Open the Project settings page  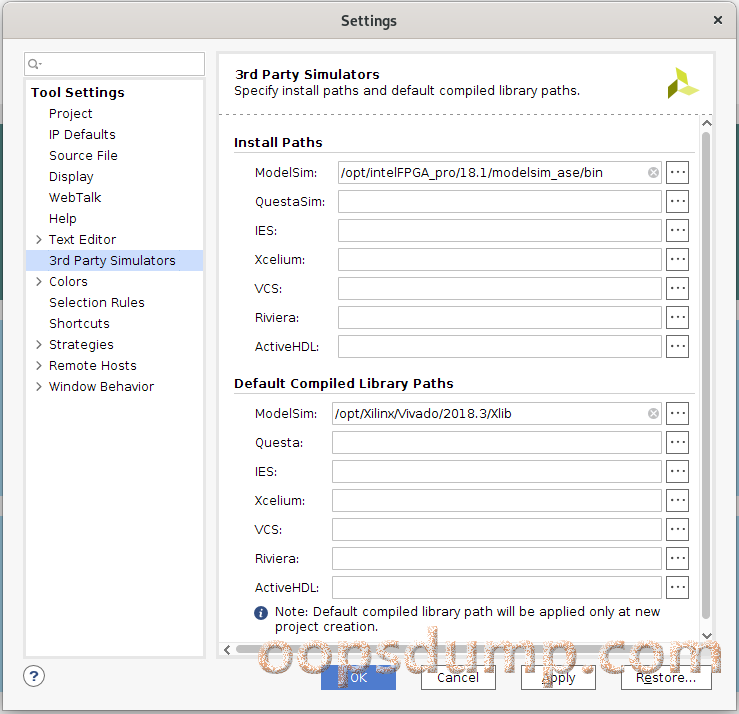71,114
